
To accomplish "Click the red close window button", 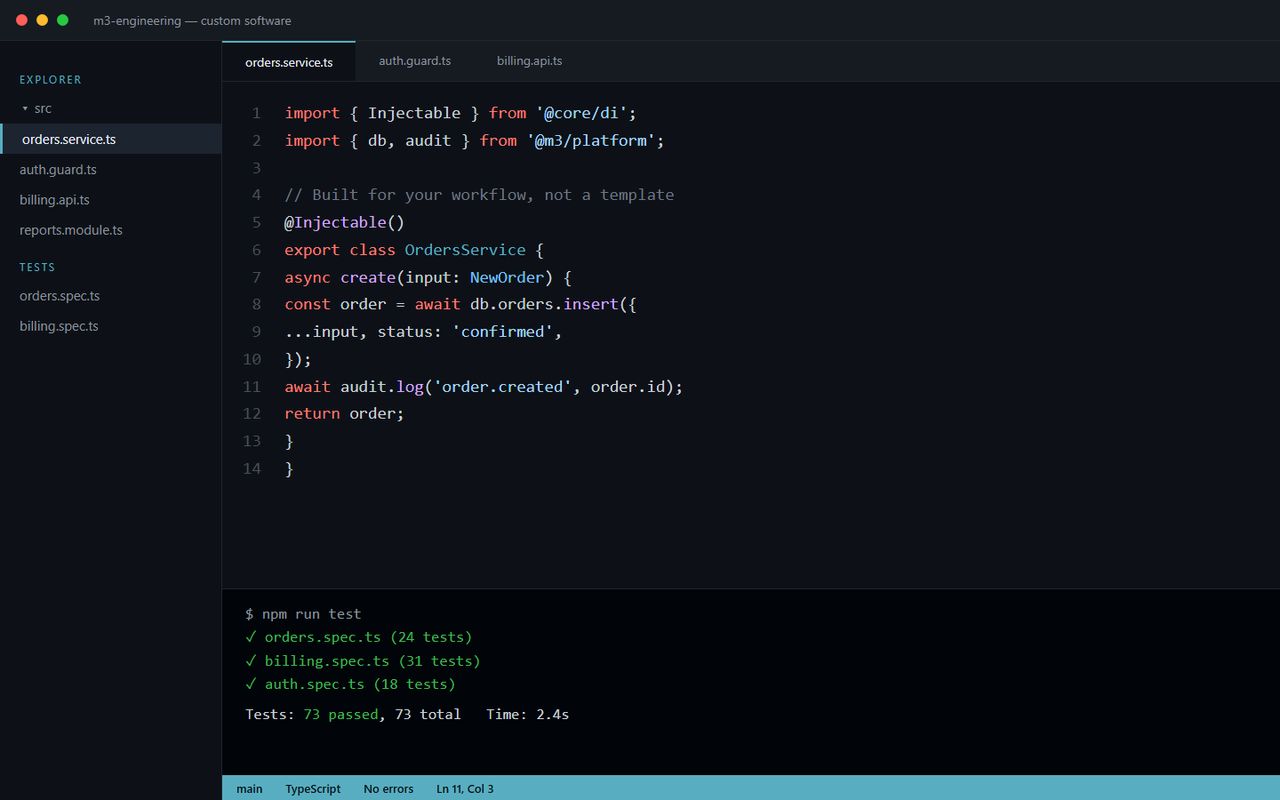I will pyautogui.click(x=22, y=20).
